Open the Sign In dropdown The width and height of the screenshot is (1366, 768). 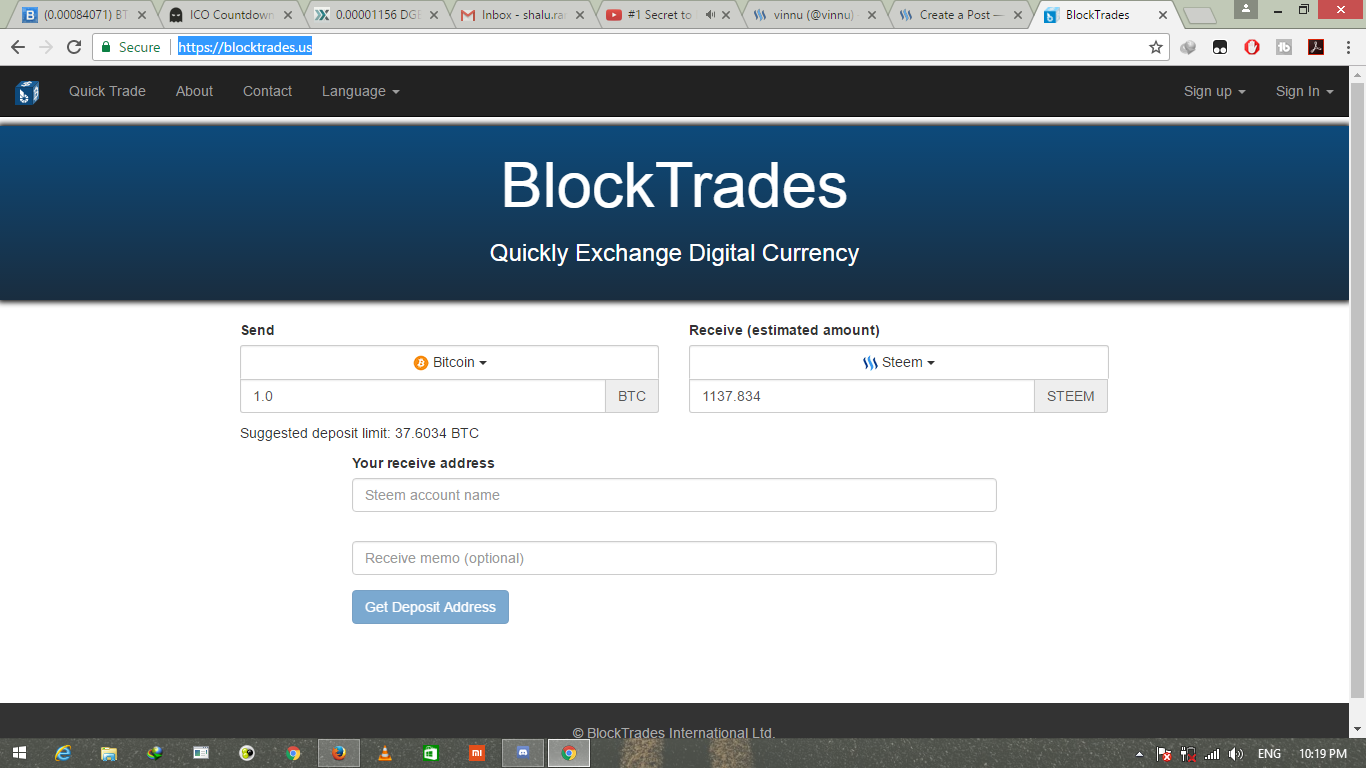tap(1304, 91)
